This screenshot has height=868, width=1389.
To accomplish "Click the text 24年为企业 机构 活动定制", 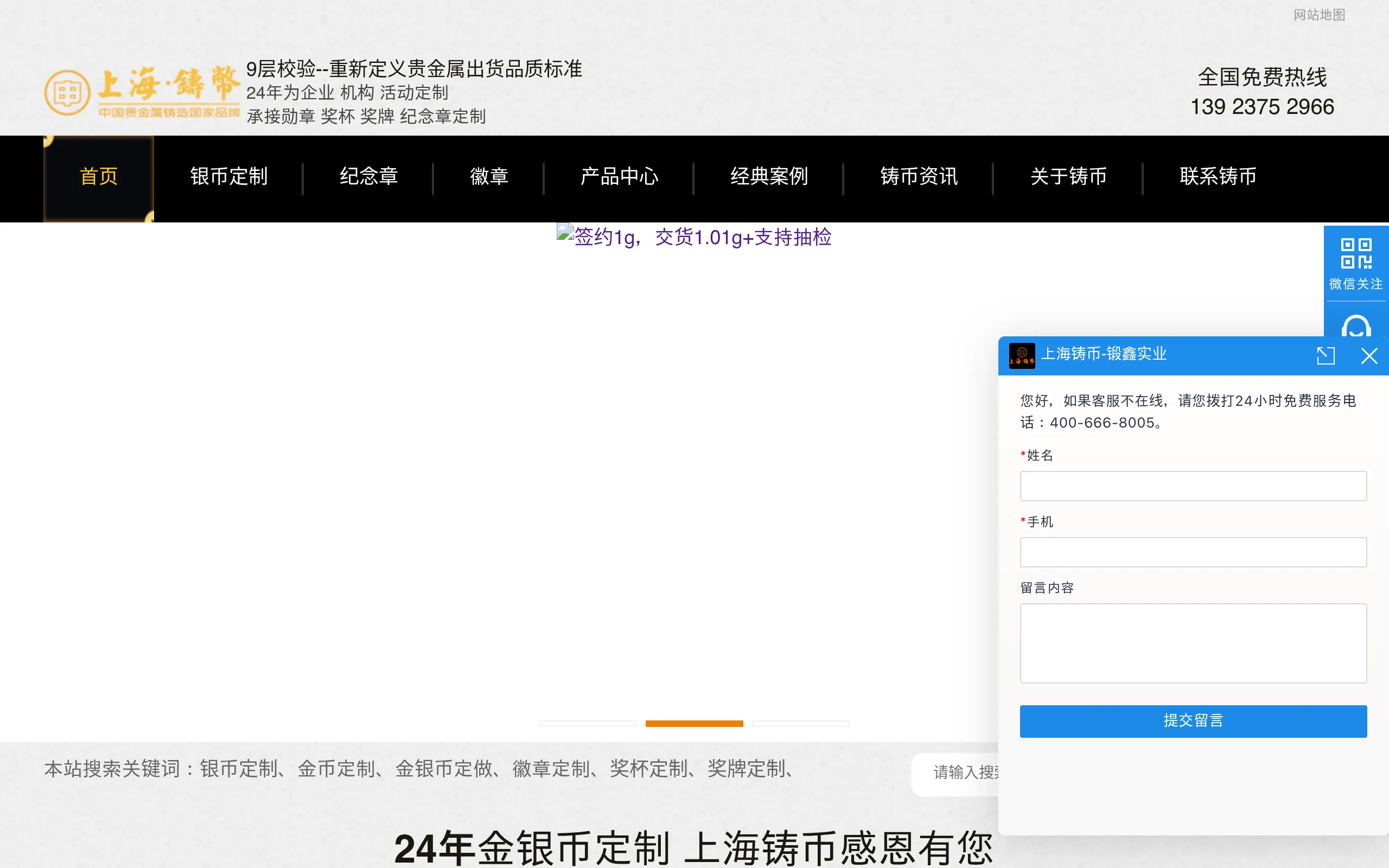I will 347,92.
